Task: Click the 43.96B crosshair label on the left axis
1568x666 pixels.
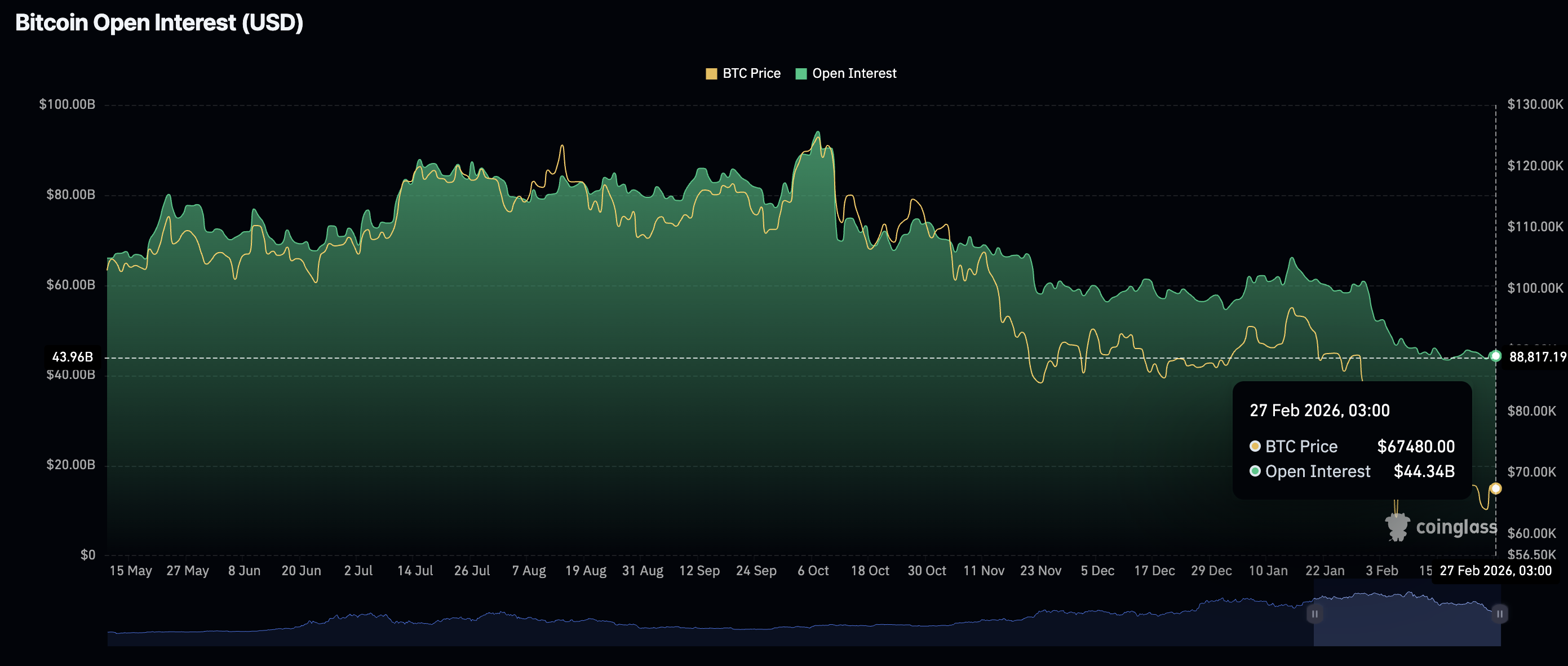Action: [73, 358]
